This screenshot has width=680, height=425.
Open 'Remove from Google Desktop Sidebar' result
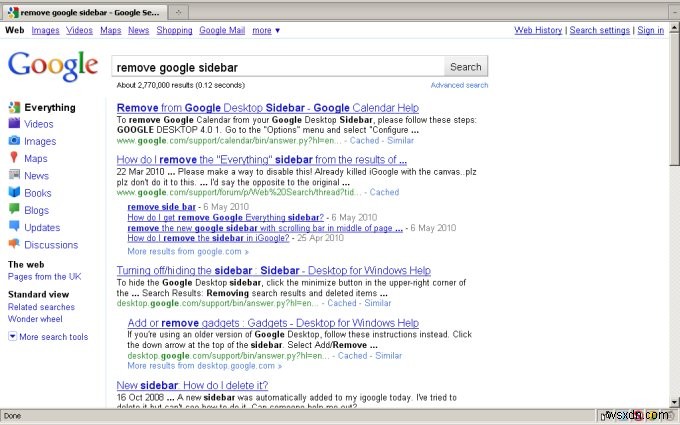(268, 108)
